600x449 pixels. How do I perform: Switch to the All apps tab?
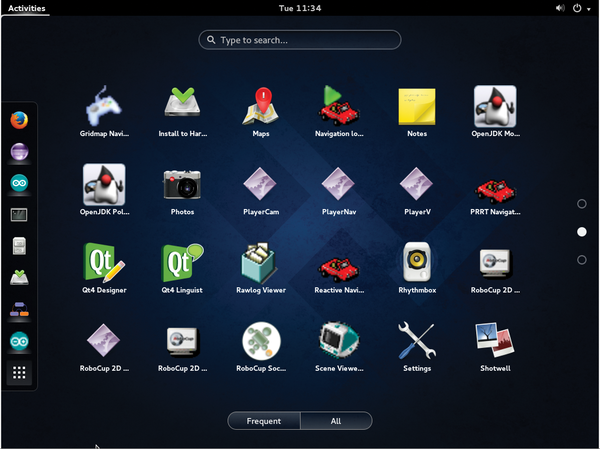[336, 421]
